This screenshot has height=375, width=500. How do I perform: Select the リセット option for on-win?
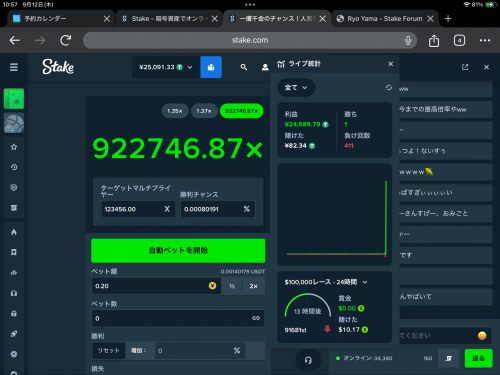pyautogui.click(x=108, y=351)
